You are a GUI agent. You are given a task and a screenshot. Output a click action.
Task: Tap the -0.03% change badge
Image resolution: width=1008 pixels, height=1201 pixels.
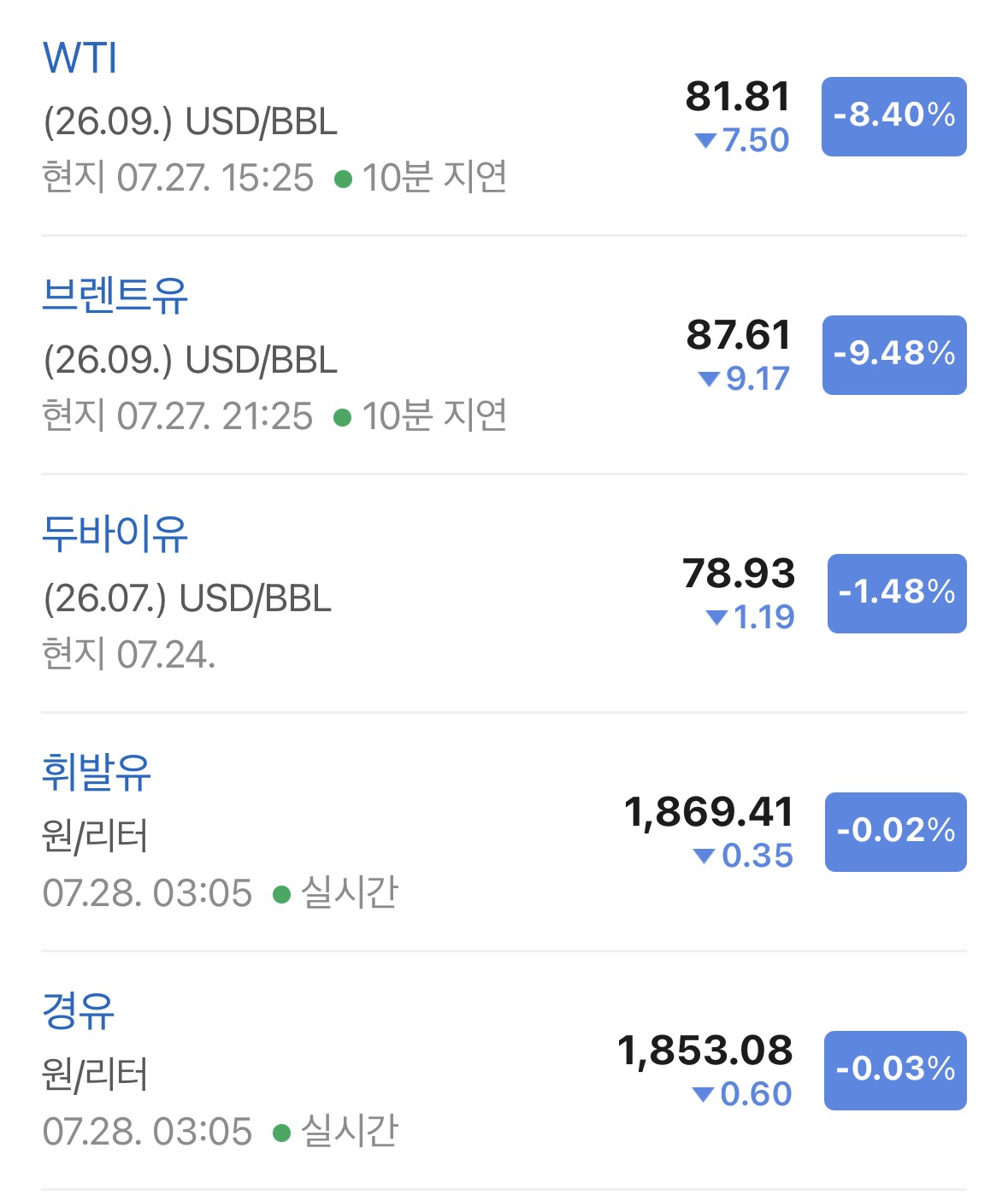(x=895, y=1070)
